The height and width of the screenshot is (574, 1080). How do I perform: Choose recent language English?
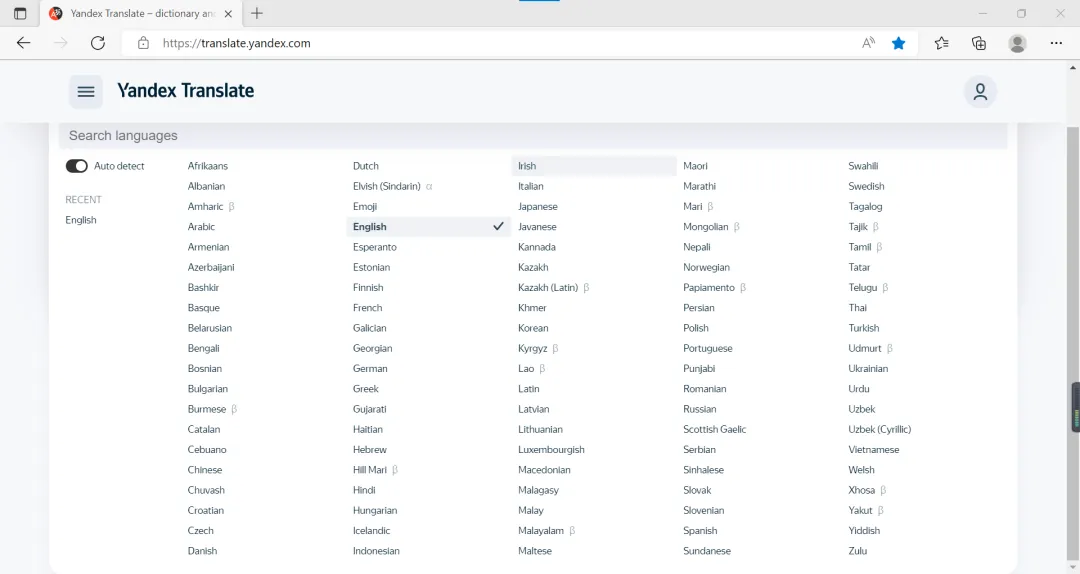[x=81, y=220]
